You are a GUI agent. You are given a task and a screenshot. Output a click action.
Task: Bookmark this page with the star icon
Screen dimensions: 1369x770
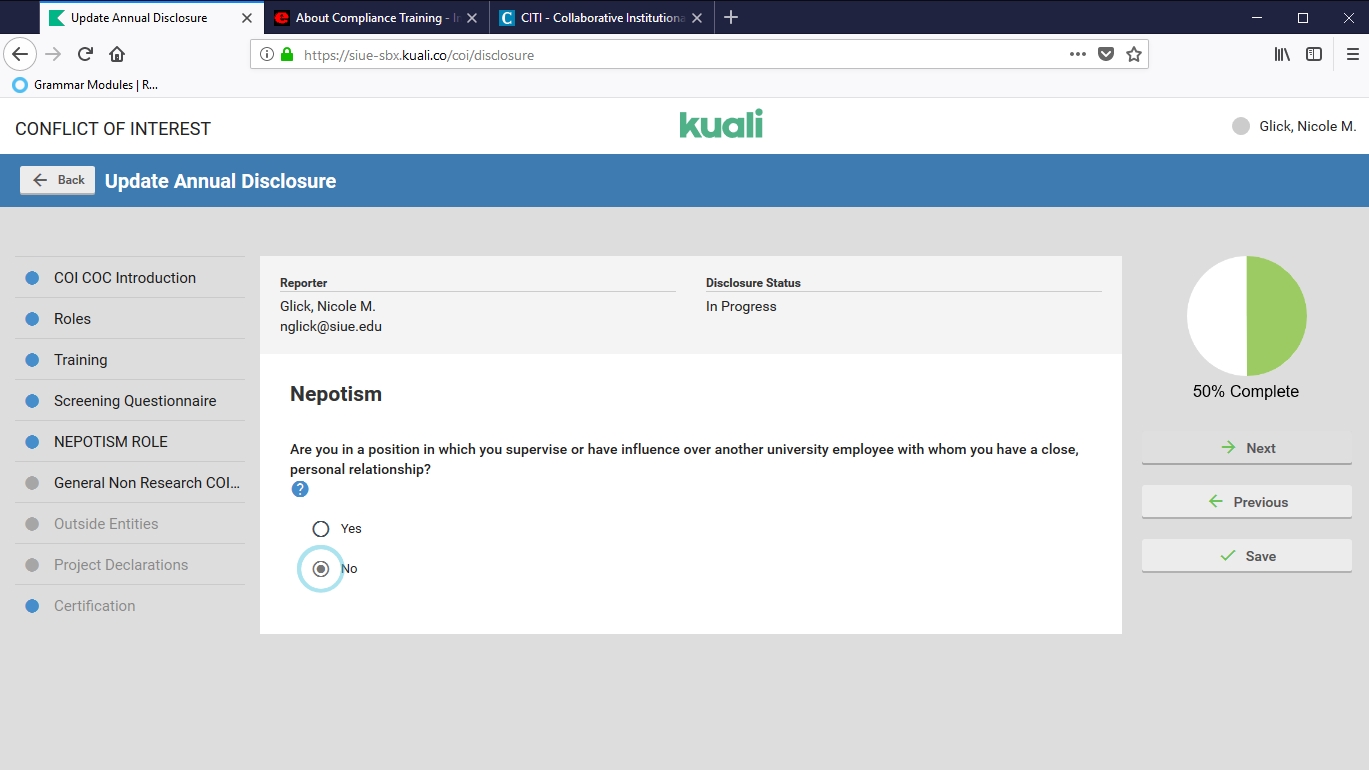click(x=1133, y=55)
